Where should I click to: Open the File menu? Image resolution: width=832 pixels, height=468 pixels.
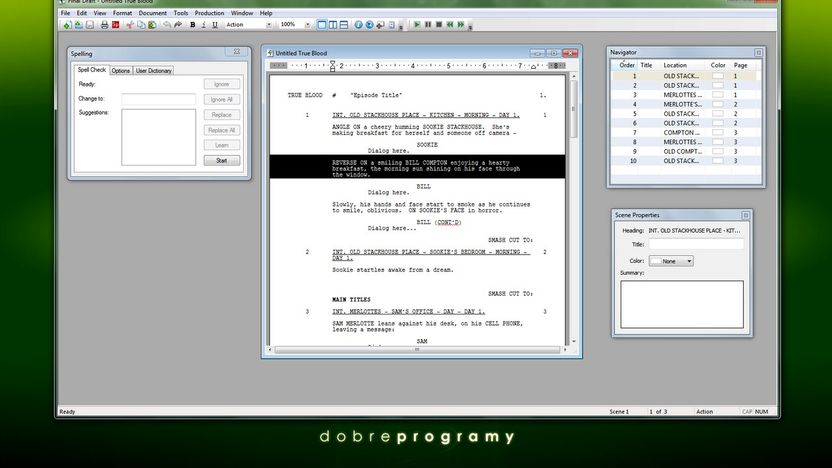[65, 13]
